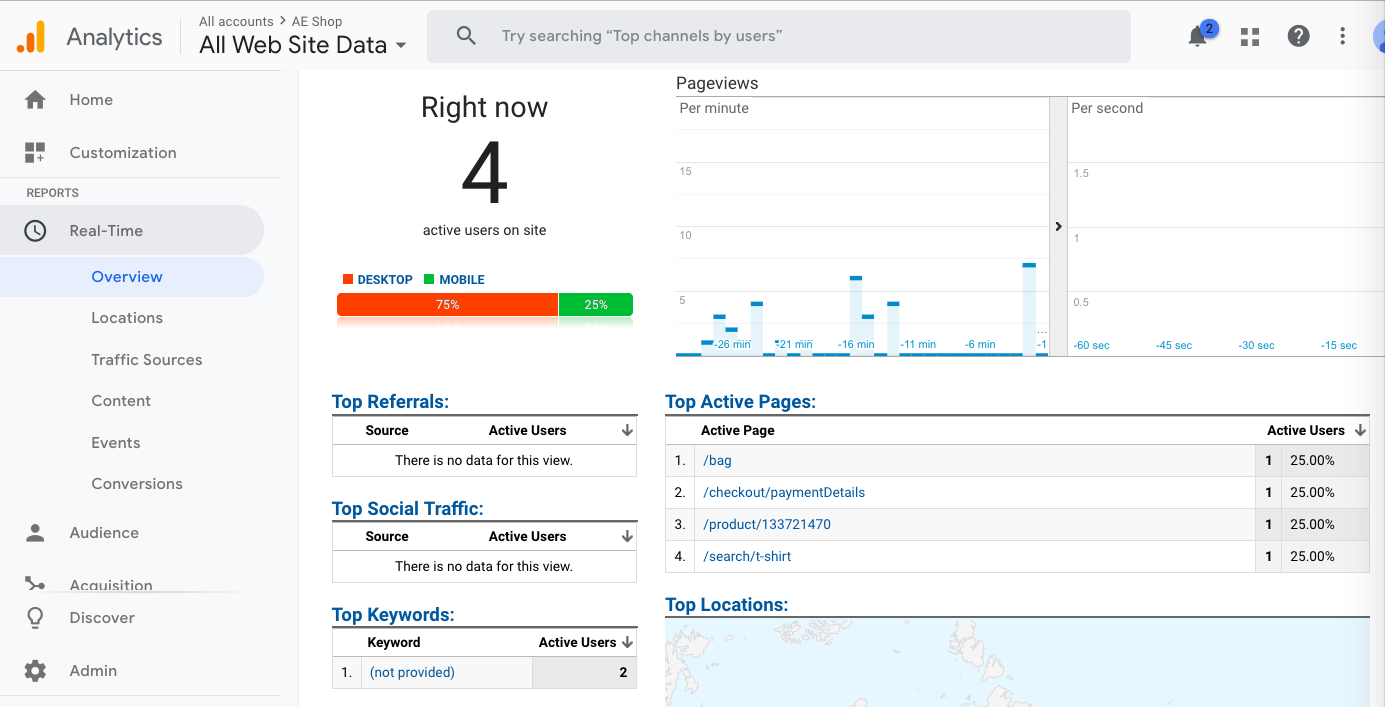Open the All Web Site Data dropdown
1385x707 pixels.
click(303, 45)
